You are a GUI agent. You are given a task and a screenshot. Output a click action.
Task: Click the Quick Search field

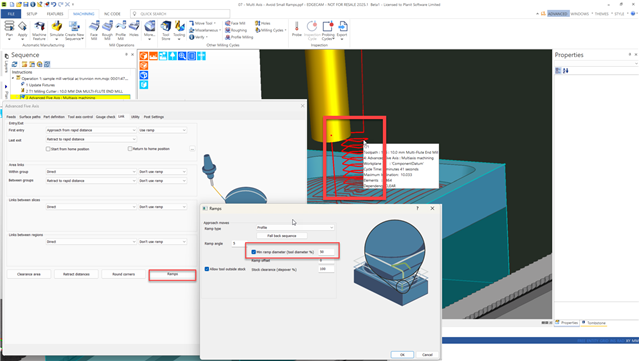(x=180, y=14)
